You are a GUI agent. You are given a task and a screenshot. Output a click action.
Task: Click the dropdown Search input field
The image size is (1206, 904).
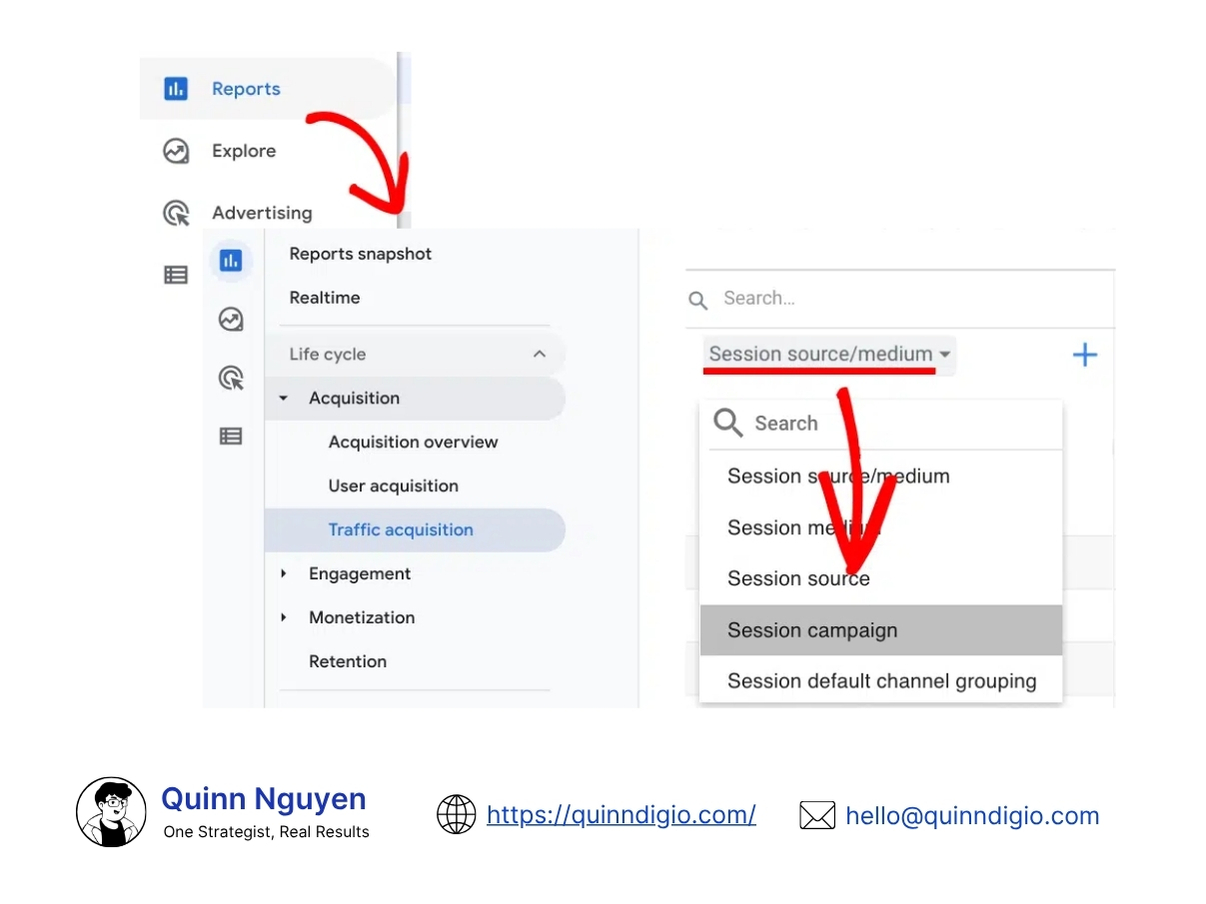[881, 423]
